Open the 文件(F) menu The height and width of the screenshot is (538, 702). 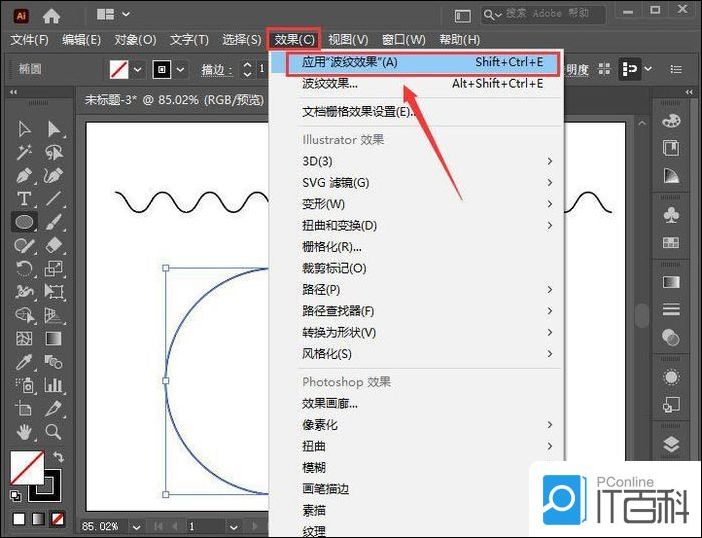[x=30, y=40]
